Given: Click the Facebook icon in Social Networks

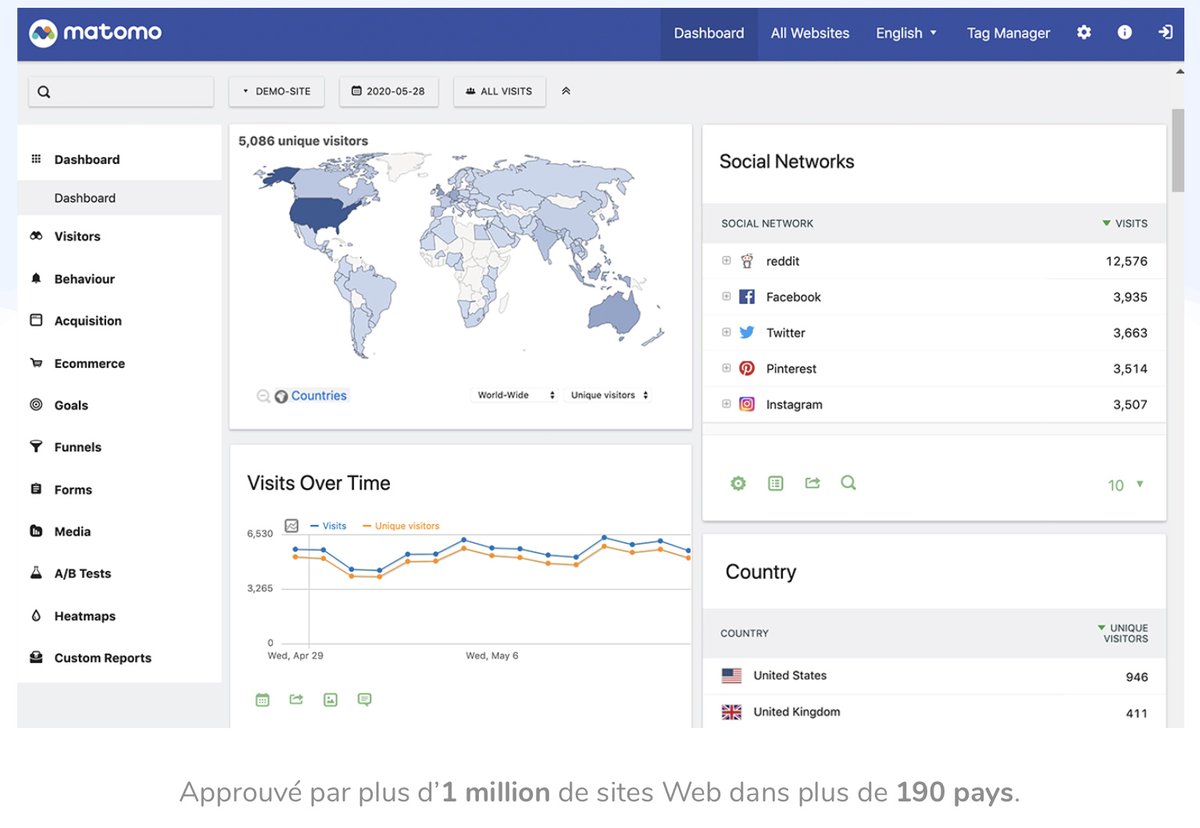Looking at the screenshot, I should click(747, 297).
